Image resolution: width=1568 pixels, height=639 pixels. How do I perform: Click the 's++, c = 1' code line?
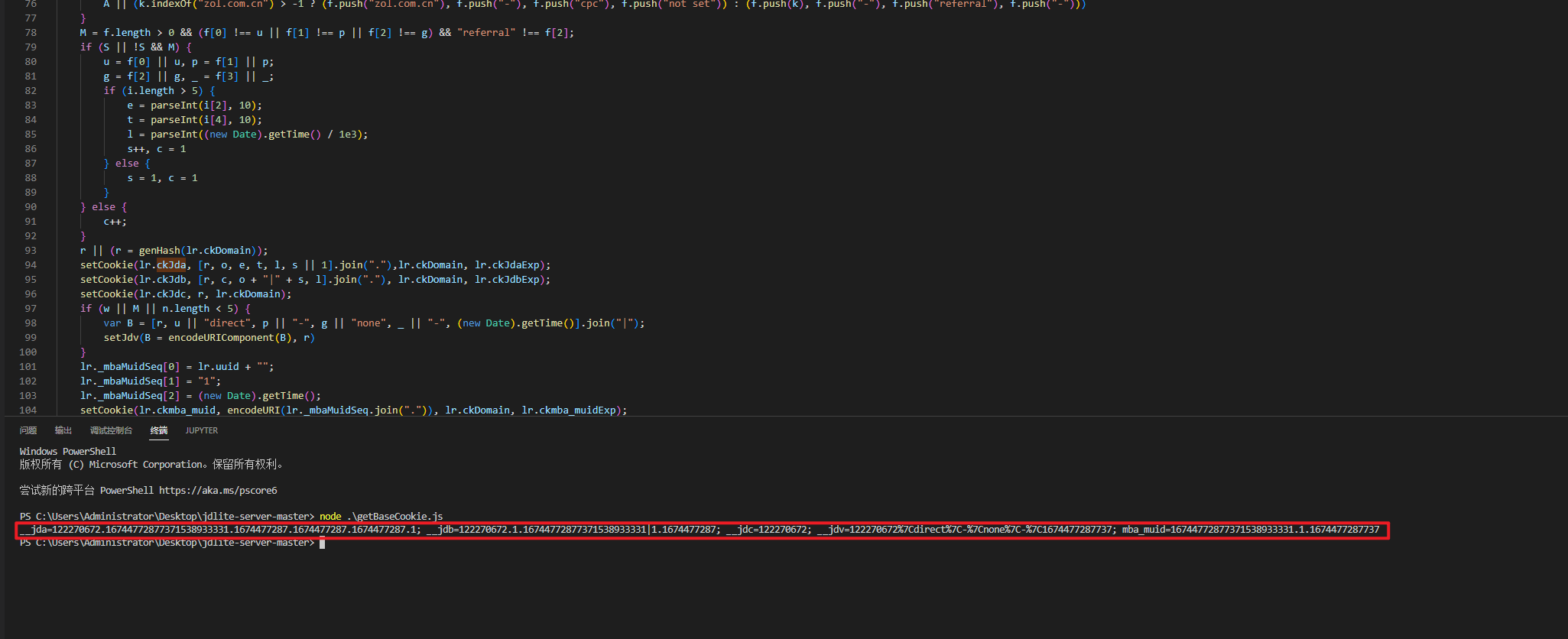[157, 149]
